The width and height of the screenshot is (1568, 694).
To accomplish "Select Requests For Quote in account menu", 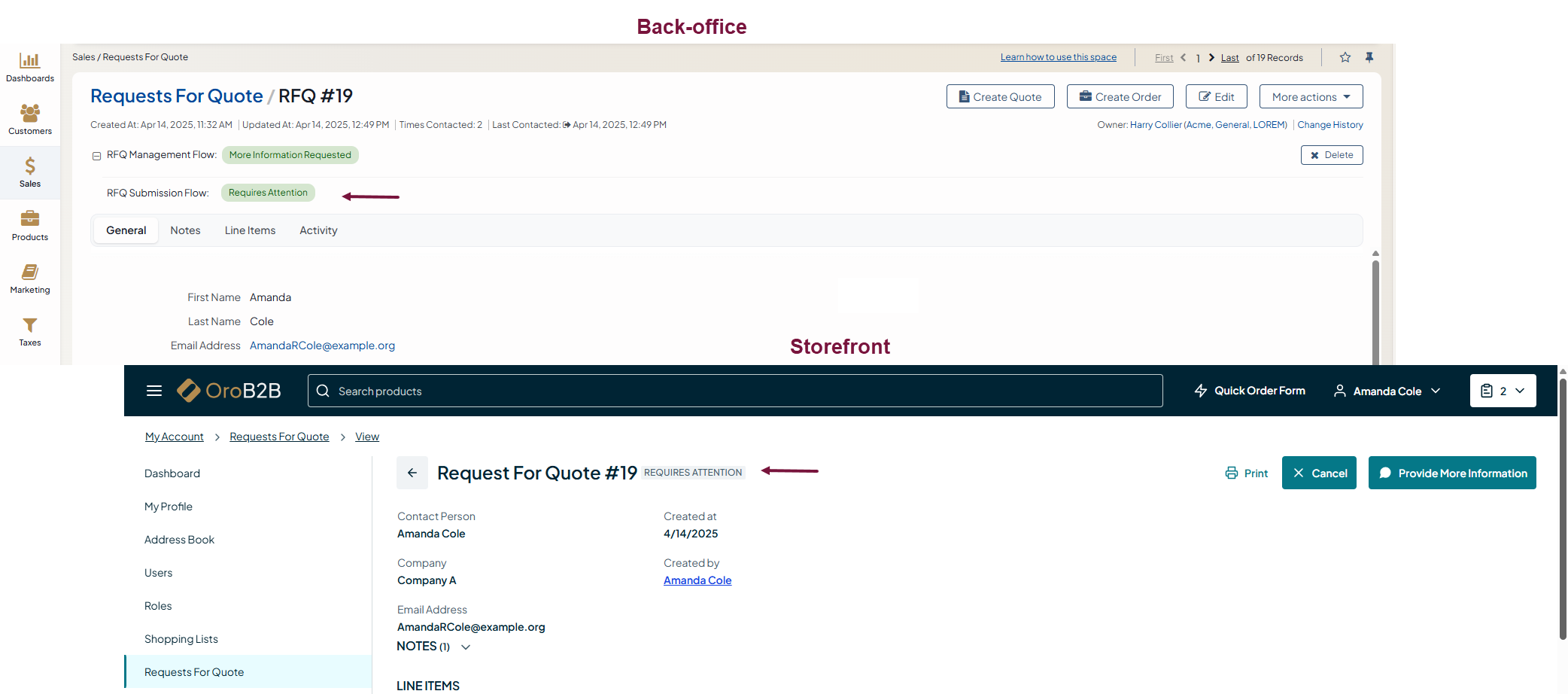I will [248, 672].
